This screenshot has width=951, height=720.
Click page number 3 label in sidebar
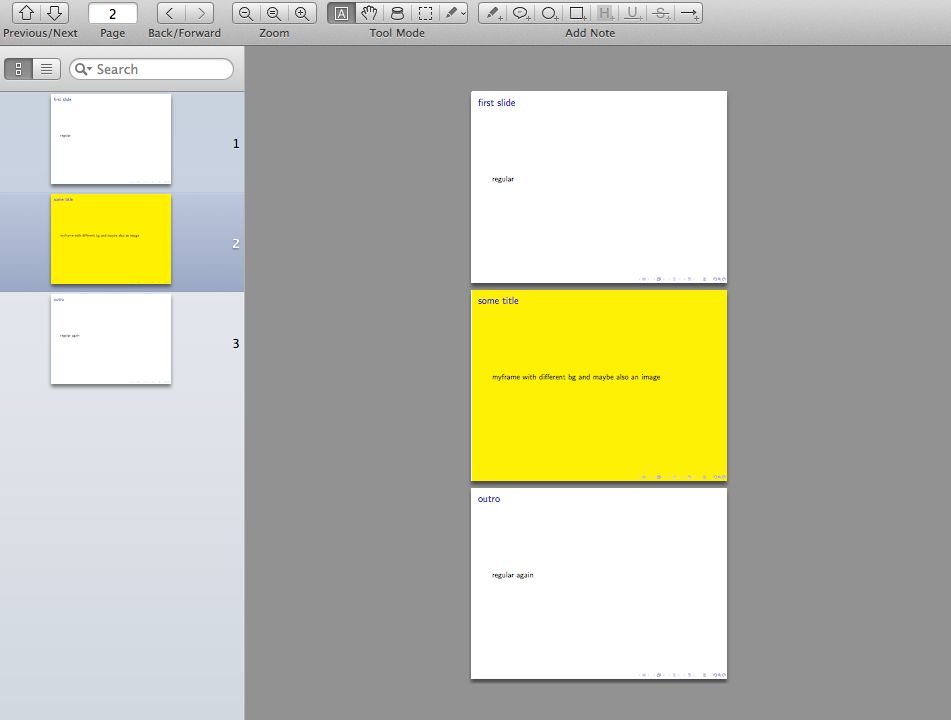coord(236,344)
